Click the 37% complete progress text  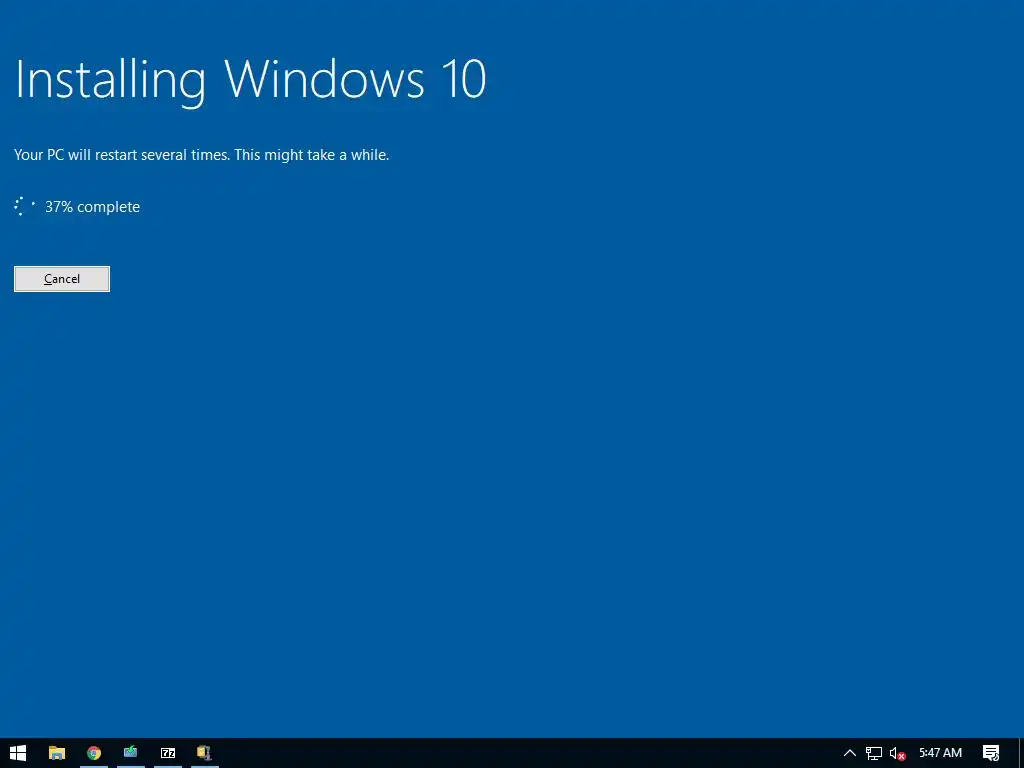coord(92,206)
